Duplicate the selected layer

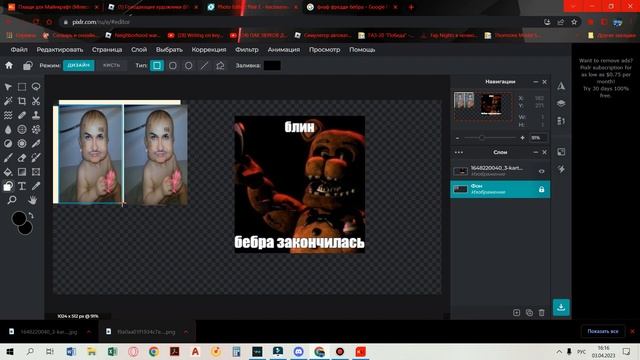click(x=529, y=313)
